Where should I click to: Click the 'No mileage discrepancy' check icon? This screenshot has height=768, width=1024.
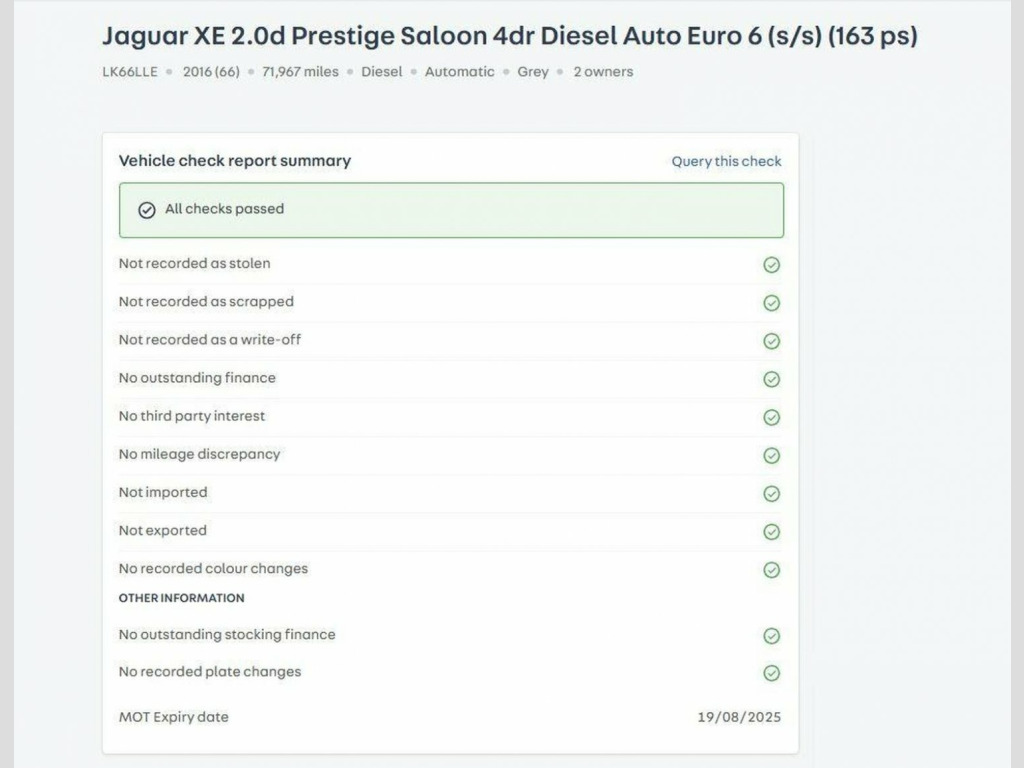pos(771,455)
